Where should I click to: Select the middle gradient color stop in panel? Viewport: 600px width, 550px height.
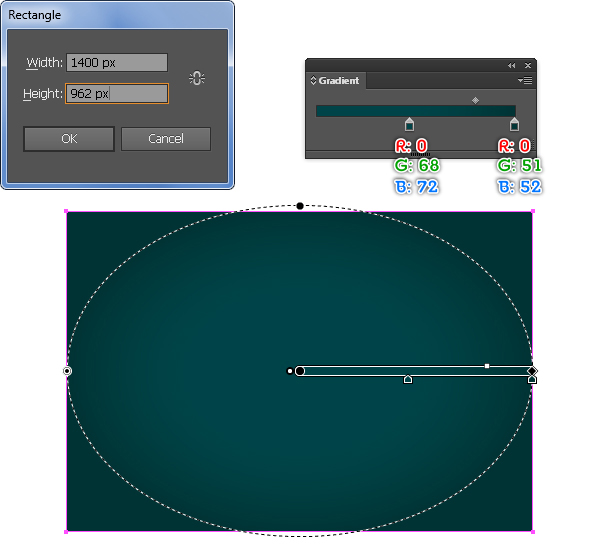[x=409, y=124]
